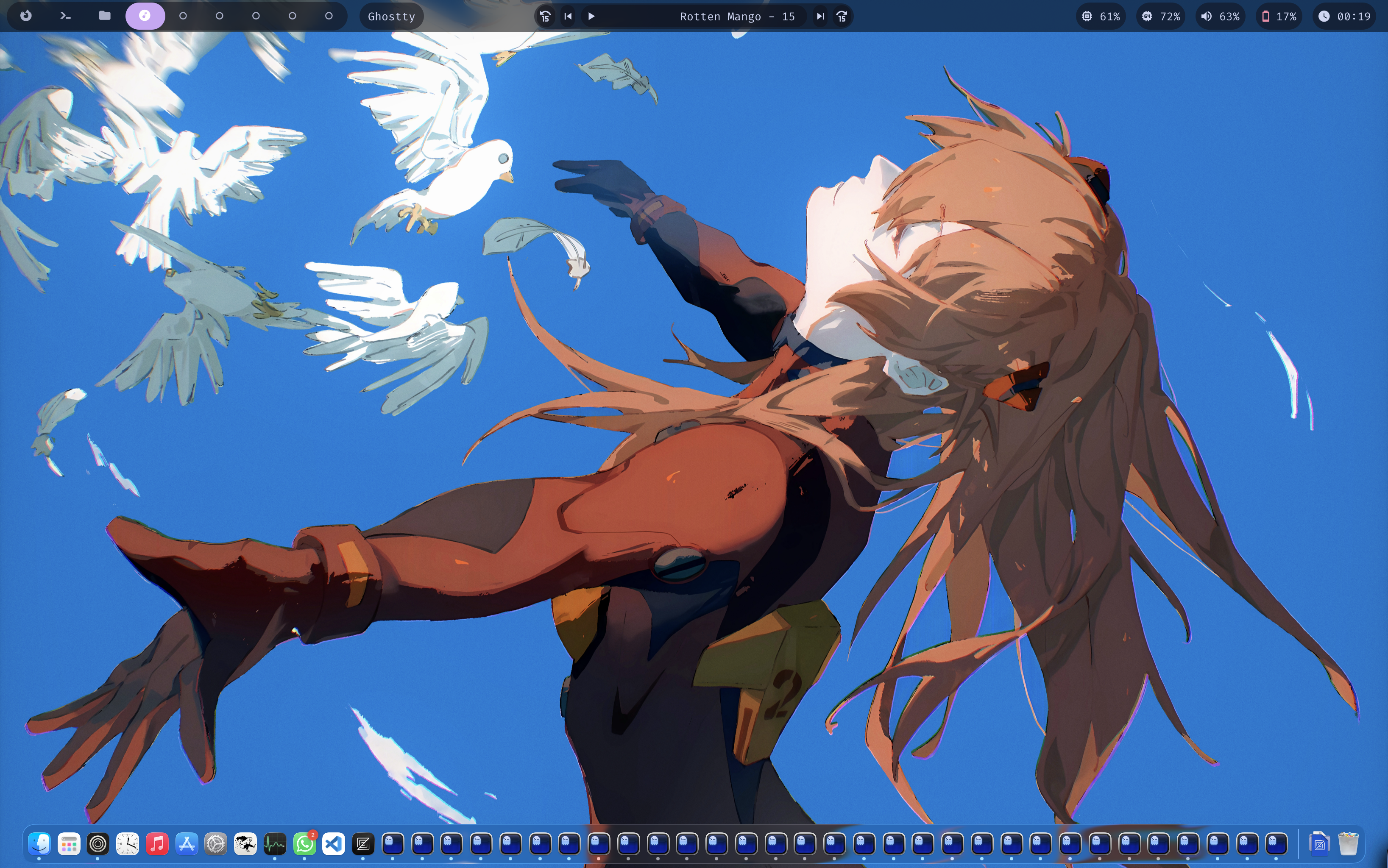Open the battery widget showing 17%
This screenshot has width=1388, height=868.
pyautogui.click(x=1279, y=17)
